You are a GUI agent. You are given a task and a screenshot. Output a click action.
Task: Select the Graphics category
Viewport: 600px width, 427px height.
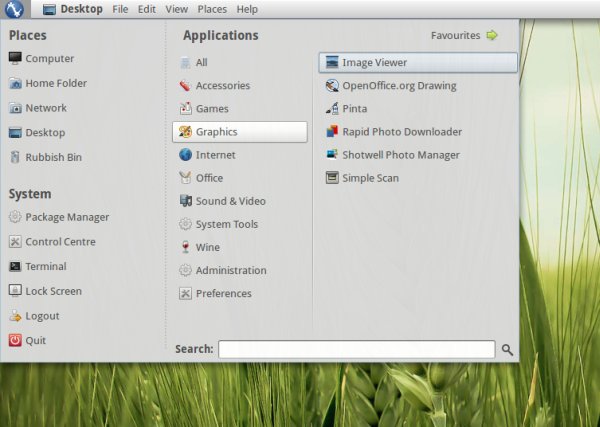pos(240,132)
